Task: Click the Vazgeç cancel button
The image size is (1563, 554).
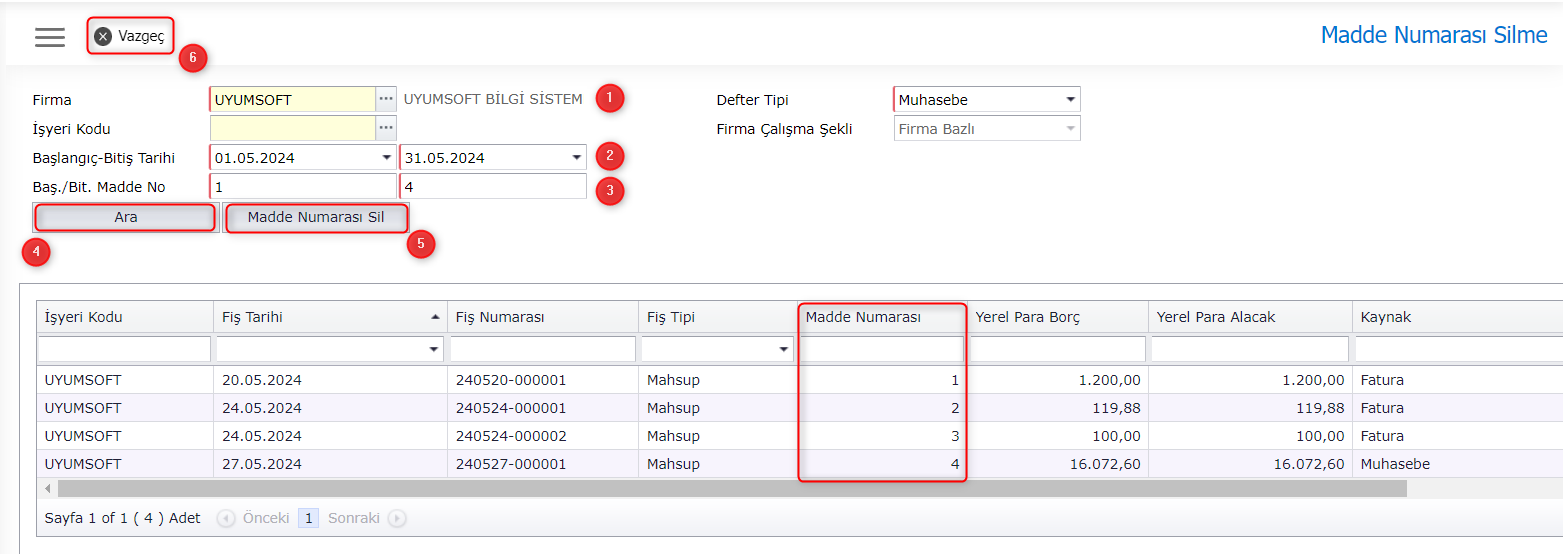Action: pyautogui.click(x=130, y=36)
